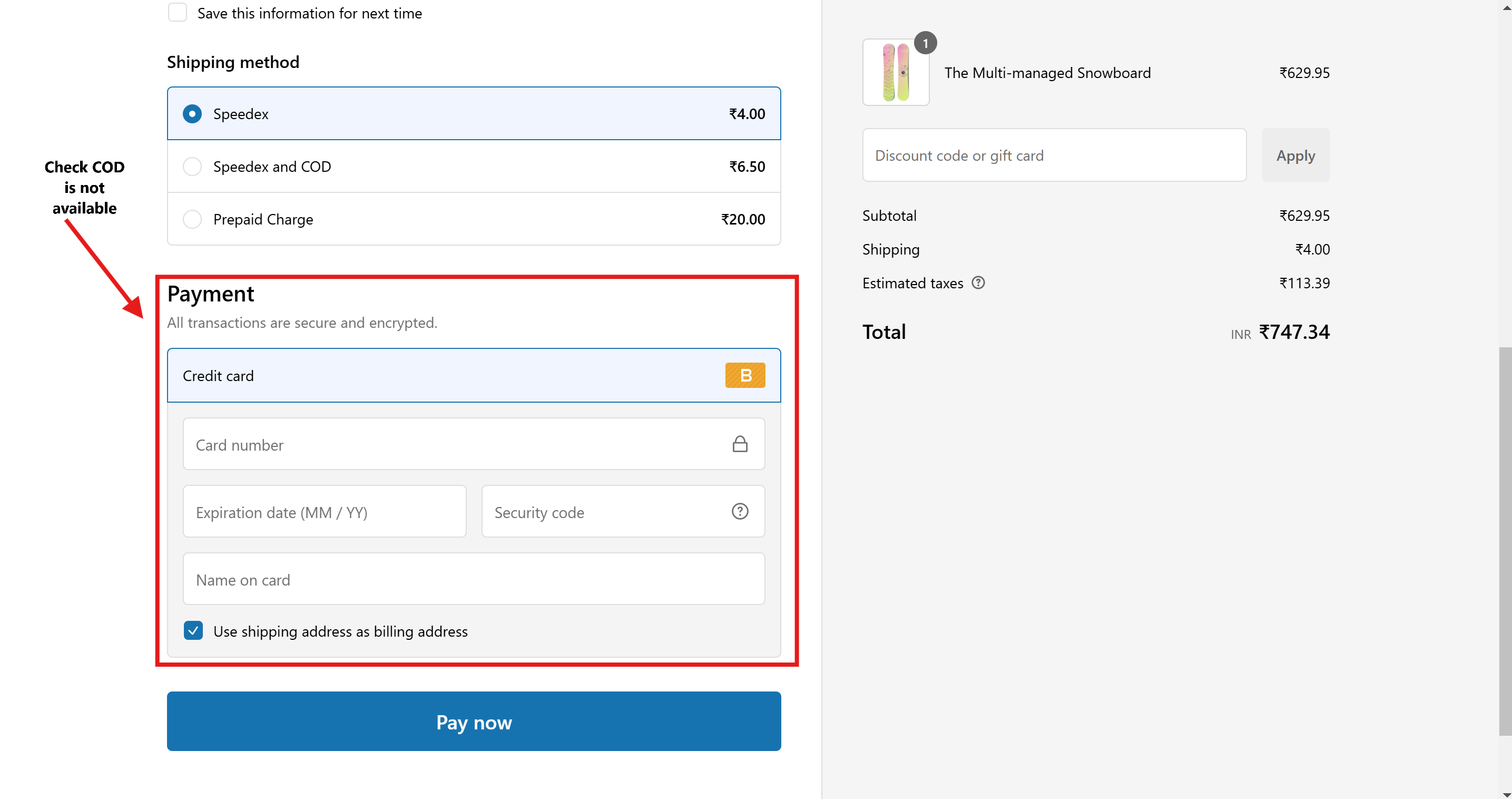Click the Apply discount button

(1295, 155)
